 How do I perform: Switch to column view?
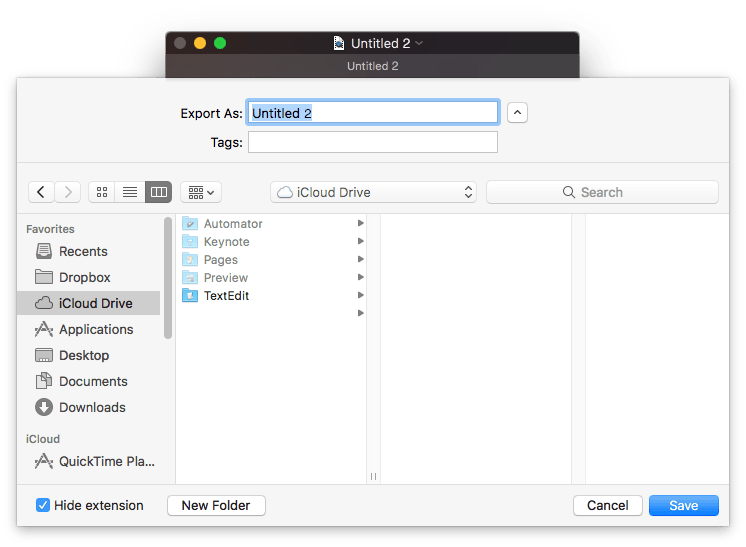[158, 192]
